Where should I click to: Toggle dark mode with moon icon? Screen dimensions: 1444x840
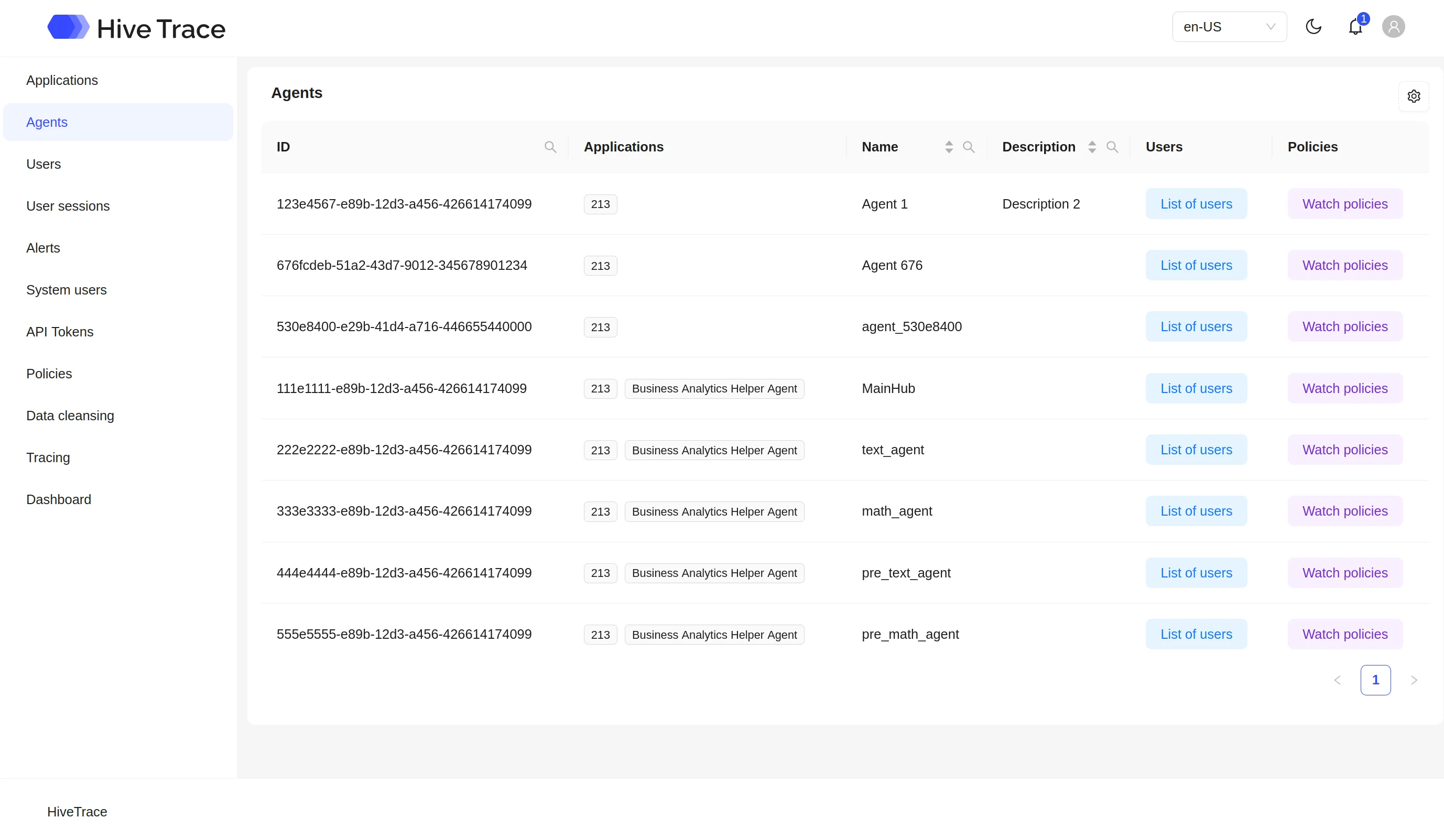(x=1313, y=27)
